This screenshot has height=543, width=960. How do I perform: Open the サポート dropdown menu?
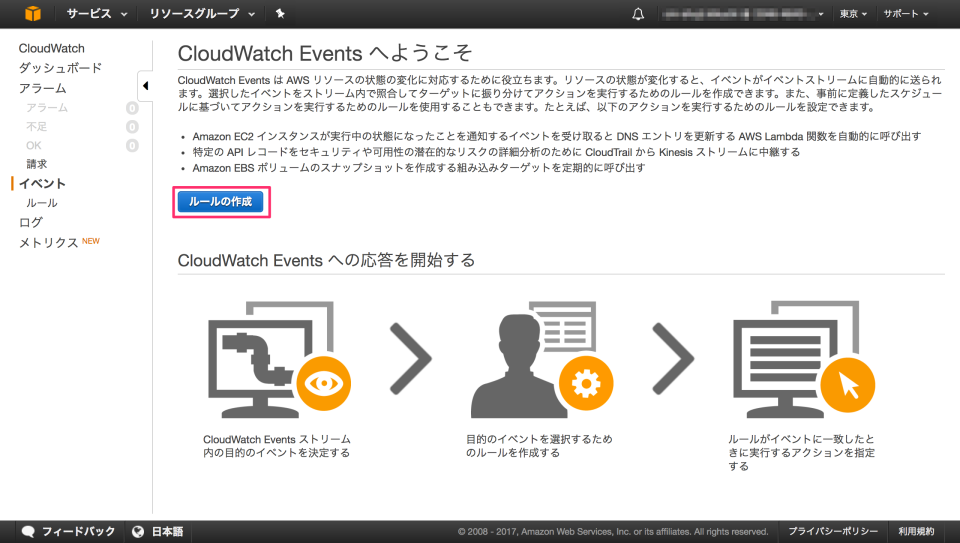[906, 13]
